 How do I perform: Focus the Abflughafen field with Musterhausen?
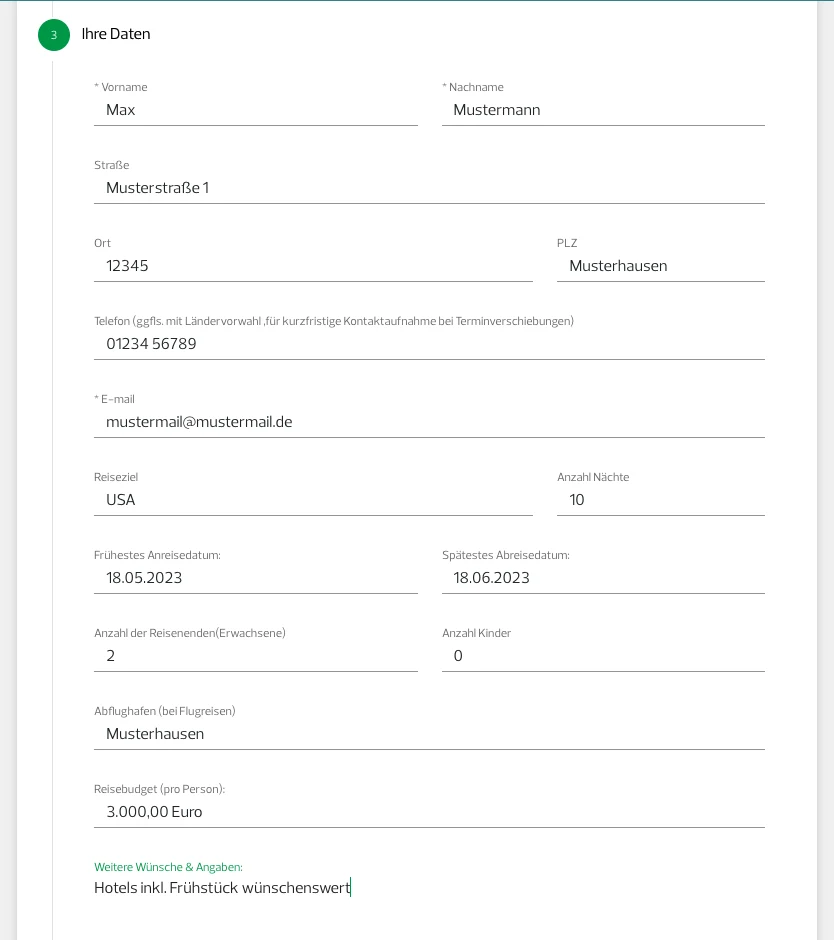tap(429, 734)
